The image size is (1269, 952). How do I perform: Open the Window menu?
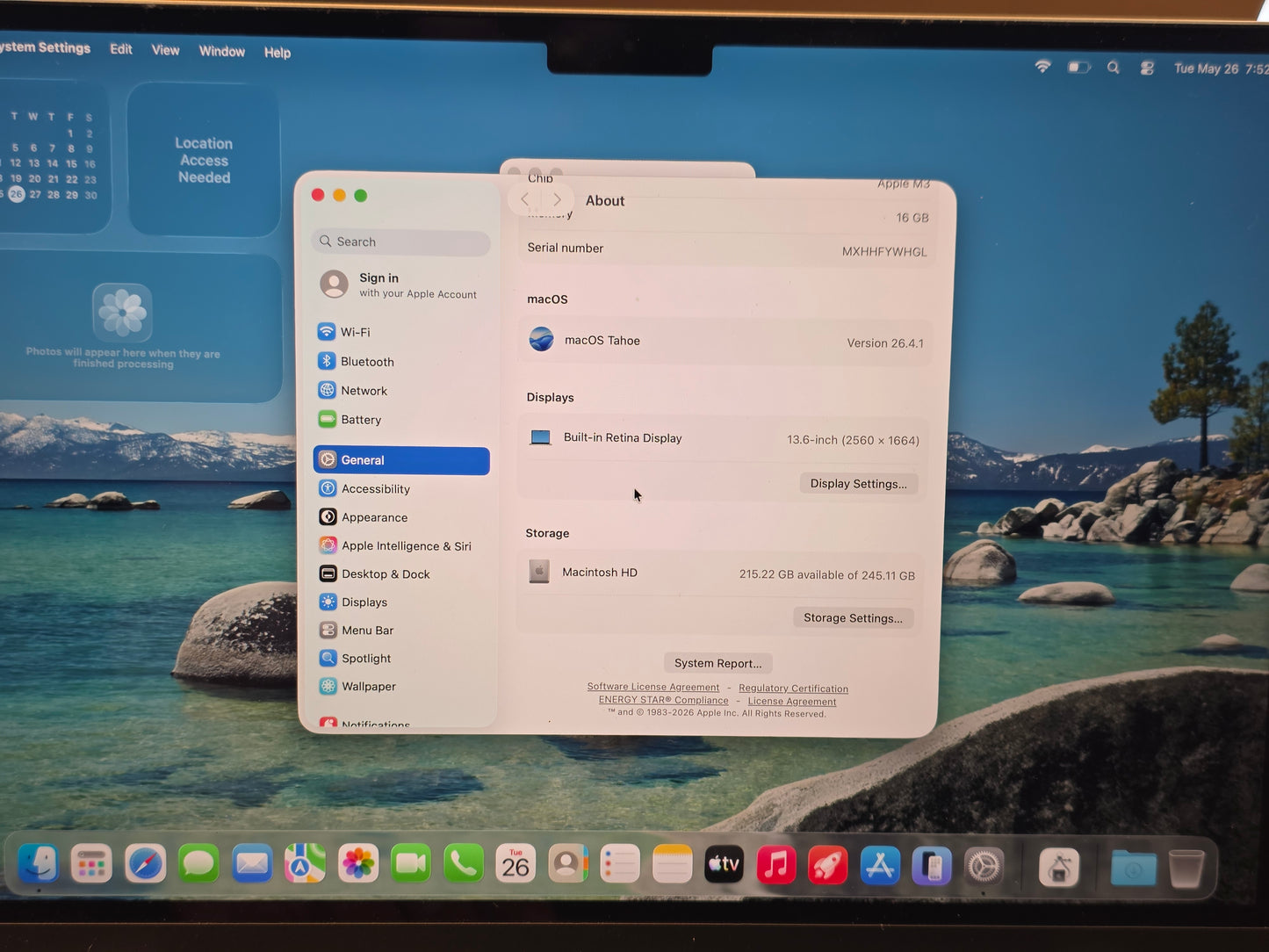[x=222, y=51]
